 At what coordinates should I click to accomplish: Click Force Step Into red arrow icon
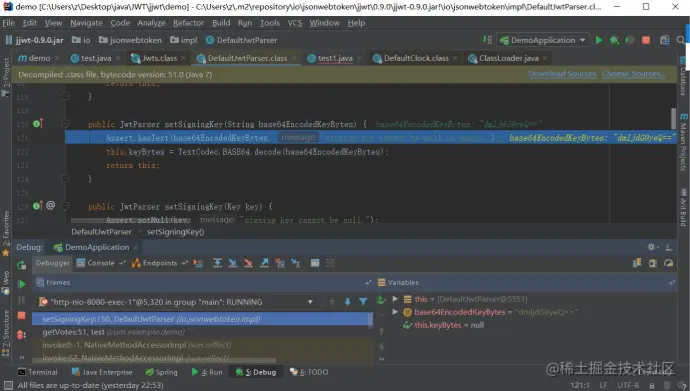248,263
